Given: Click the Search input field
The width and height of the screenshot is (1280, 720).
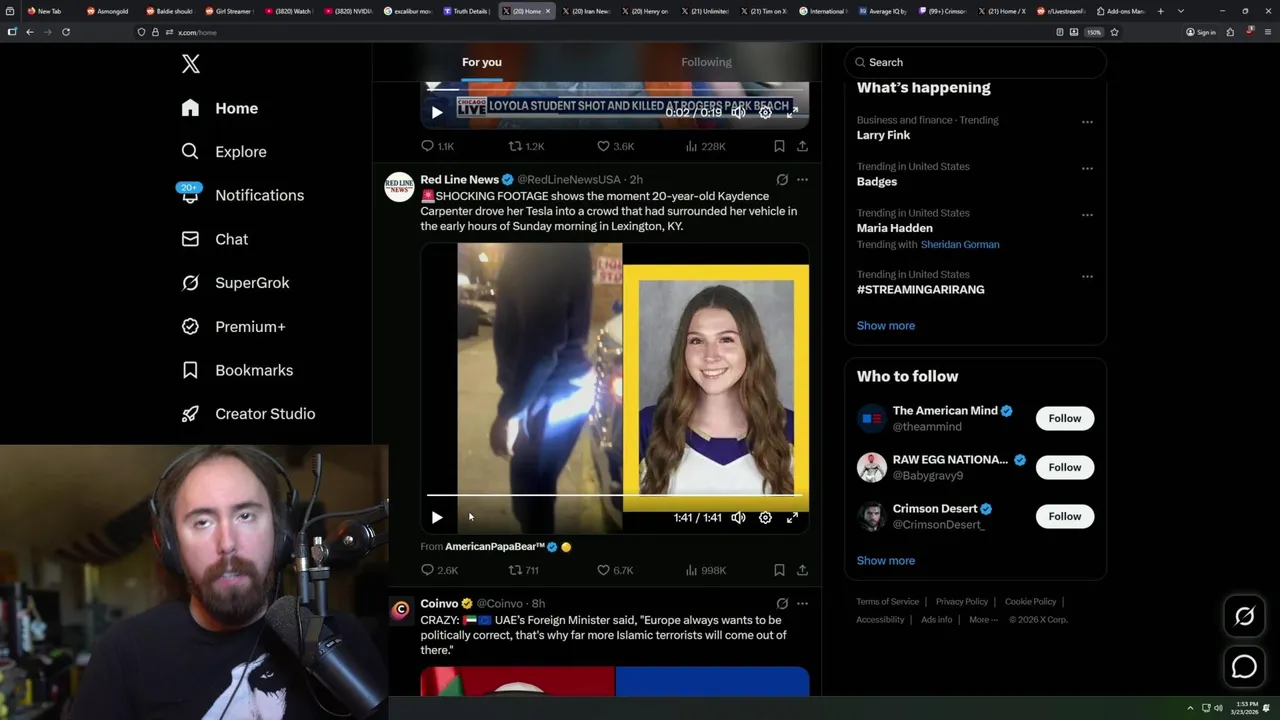Looking at the screenshot, I should (x=975, y=62).
